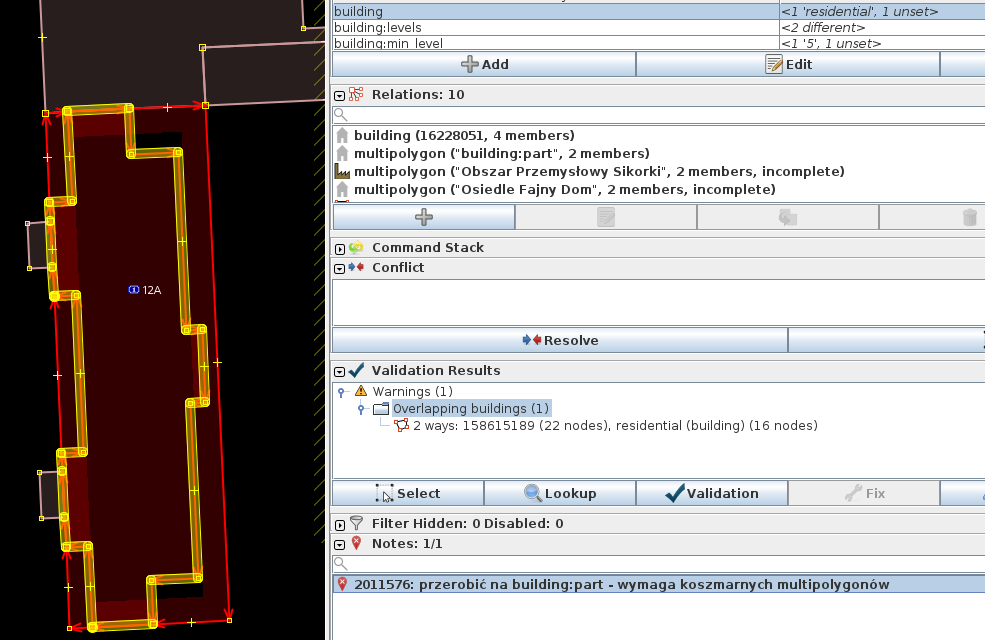The image size is (985, 640).
Task: Click the Lookup magnifier button
Action: (560, 493)
